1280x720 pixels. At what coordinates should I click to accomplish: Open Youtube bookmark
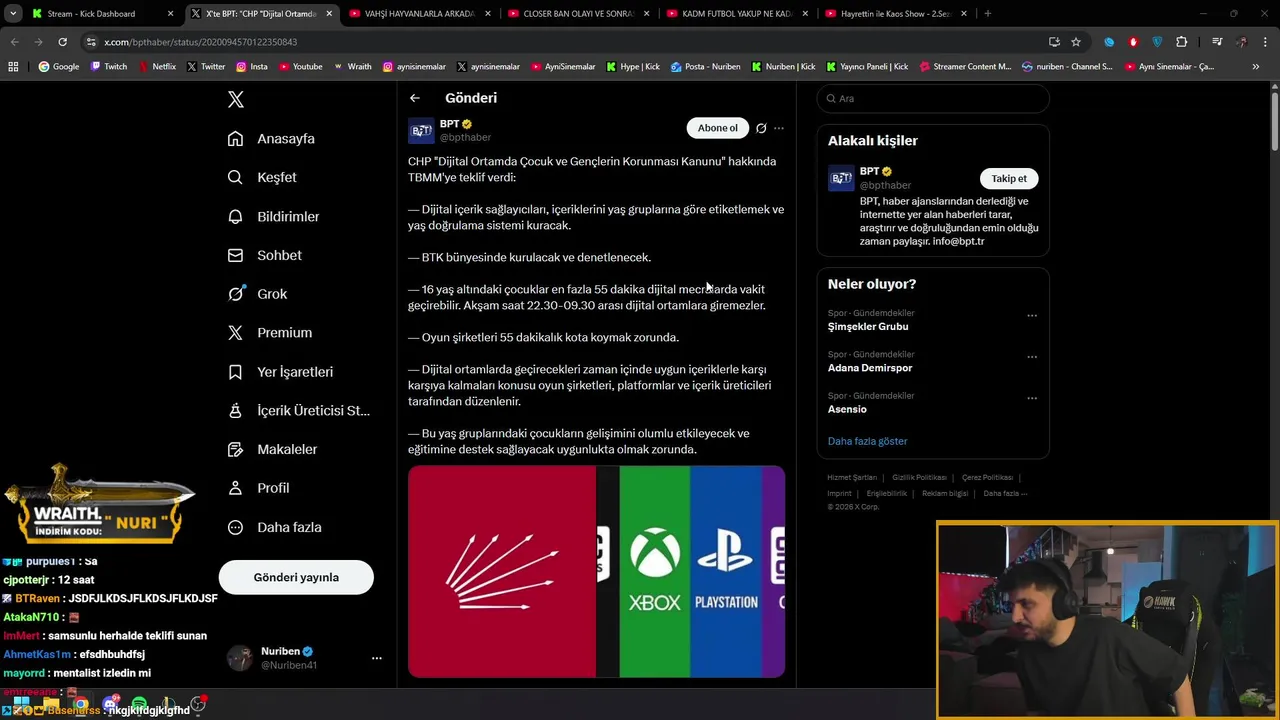[x=300, y=66]
